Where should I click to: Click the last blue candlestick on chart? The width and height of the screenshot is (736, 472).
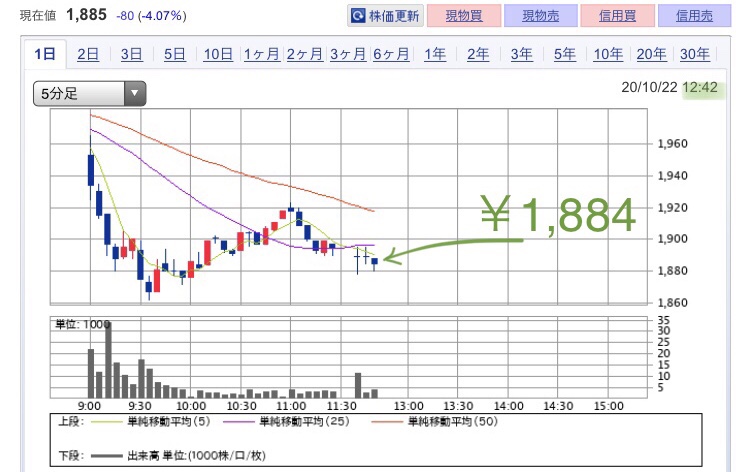tap(375, 262)
